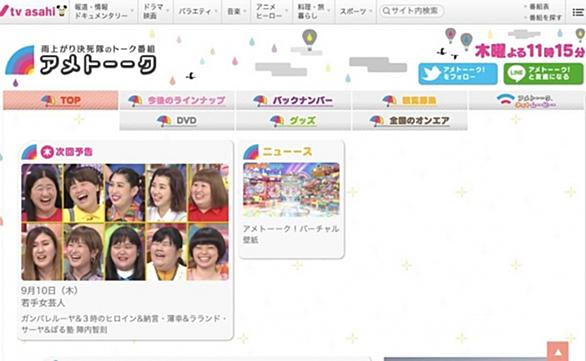586x361 pixels.
Task: Open the DVD tab
Action: 177,121
